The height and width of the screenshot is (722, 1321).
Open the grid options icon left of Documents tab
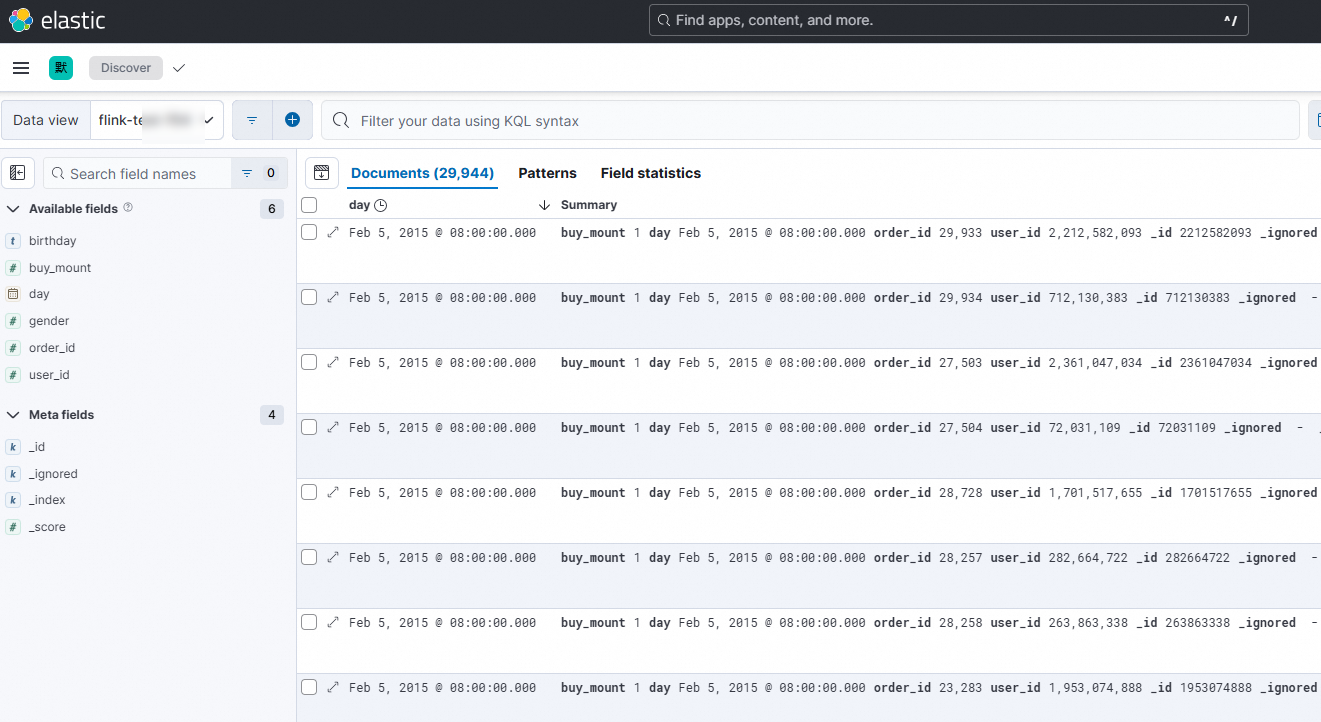coord(322,173)
